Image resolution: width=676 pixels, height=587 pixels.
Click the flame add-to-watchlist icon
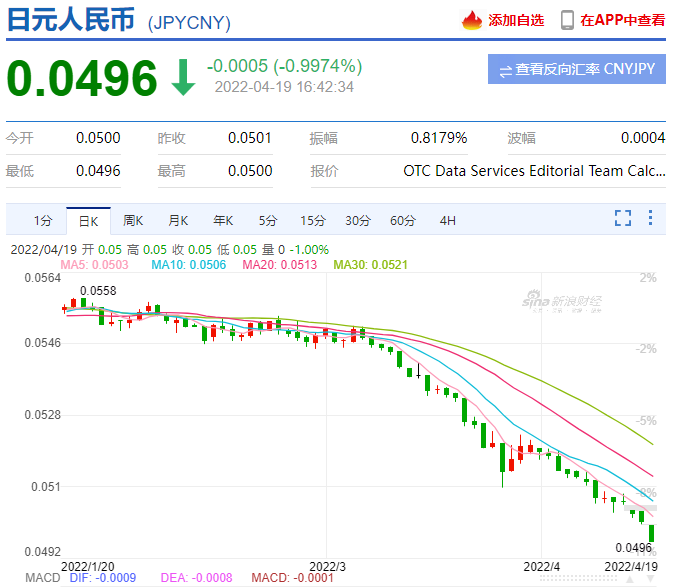(472, 20)
